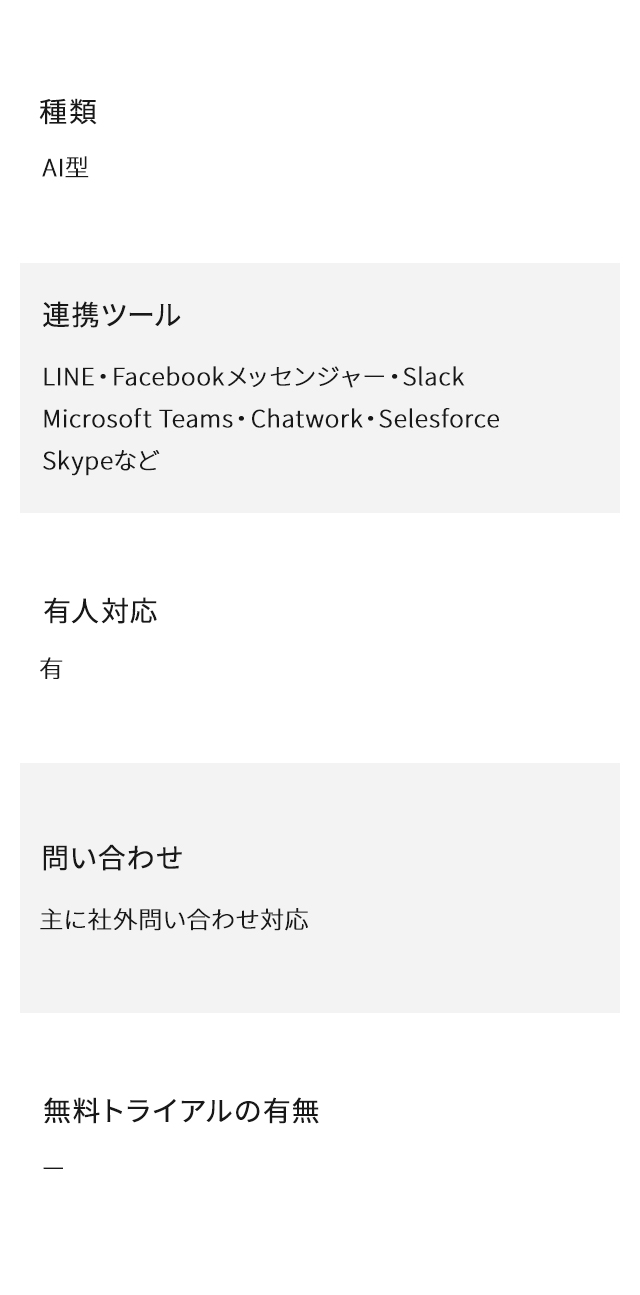Click the 無料トライアルの有無 heading
Screen dimensions: 640x1295
coord(181,1111)
